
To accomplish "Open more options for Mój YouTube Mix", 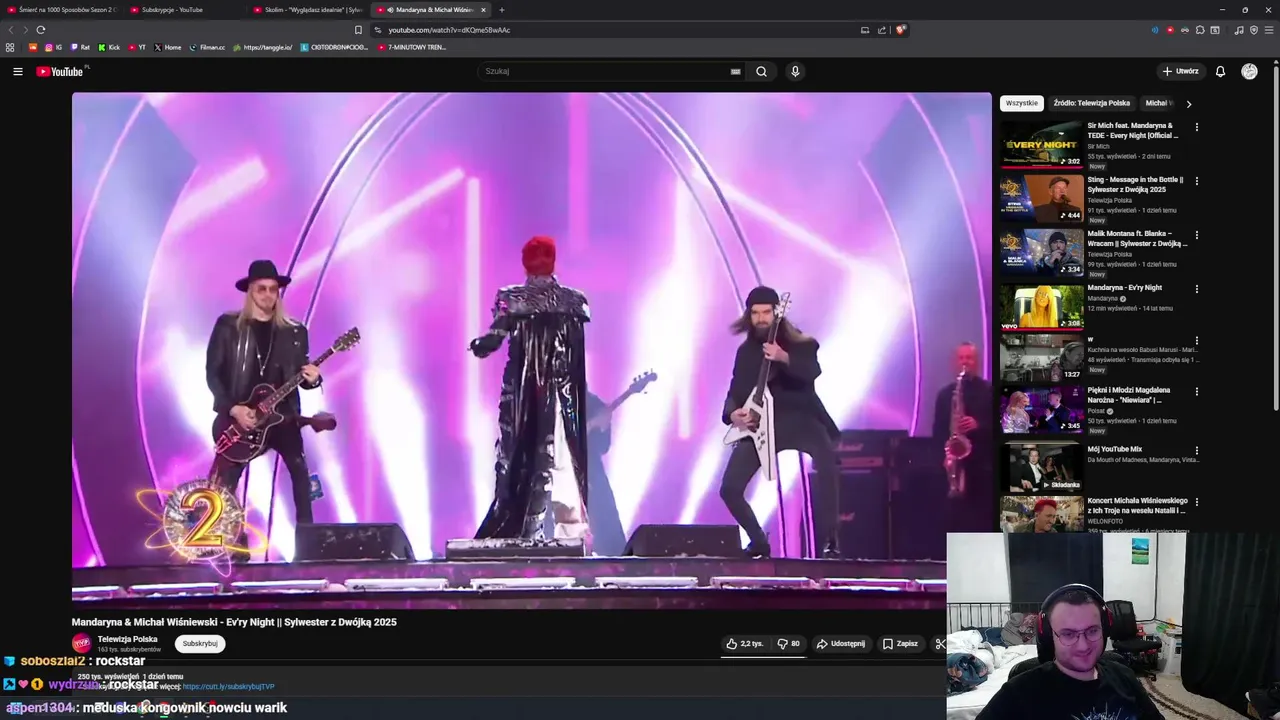I will tap(1196, 451).
